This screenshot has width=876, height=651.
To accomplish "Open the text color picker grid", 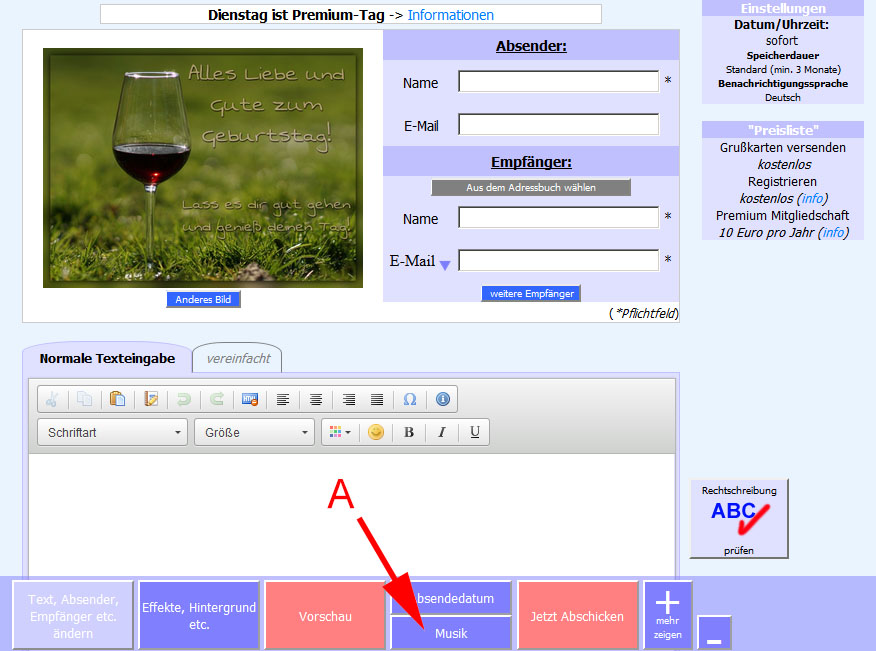I will click(340, 433).
